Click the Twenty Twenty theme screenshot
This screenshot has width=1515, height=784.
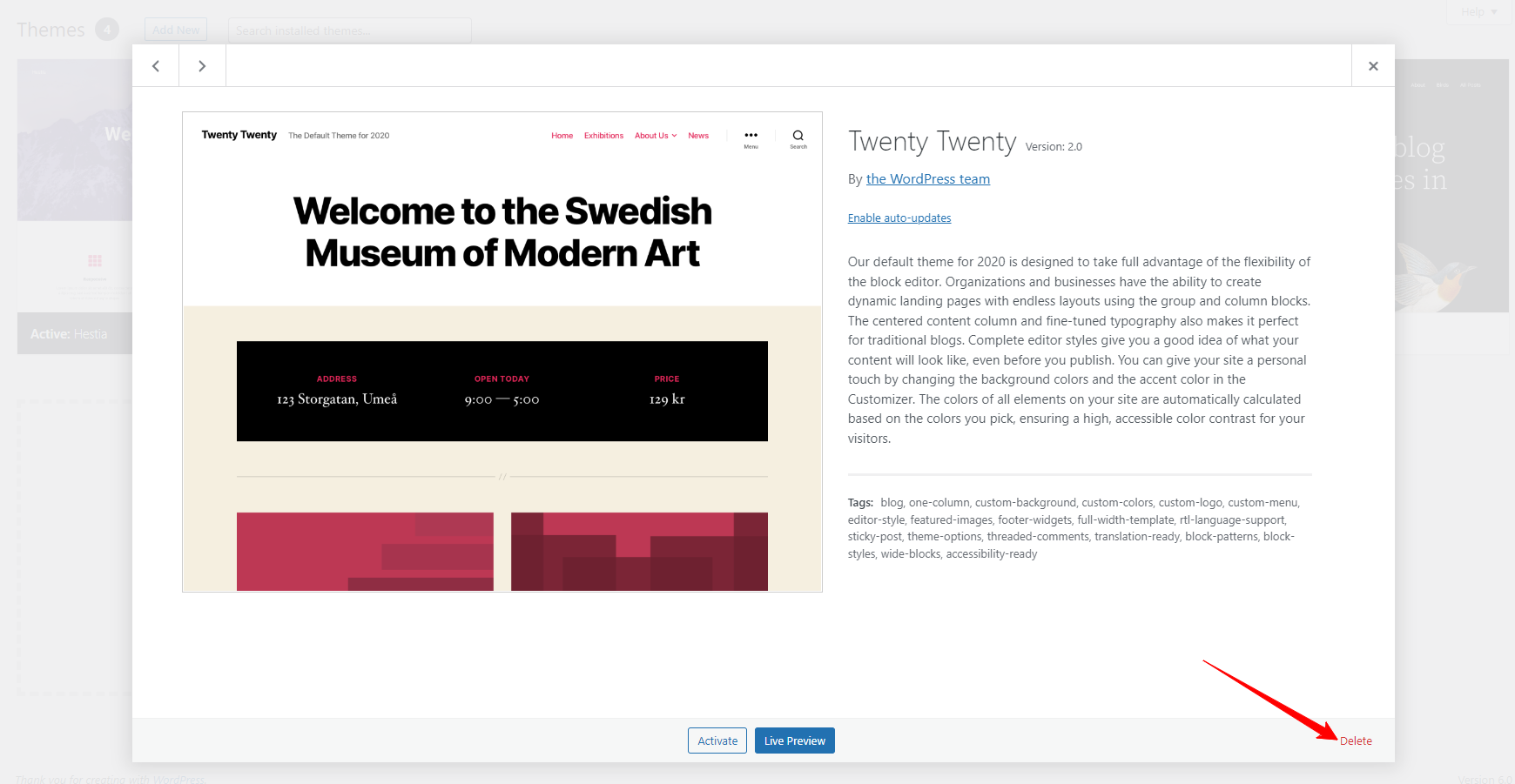(502, 352)
